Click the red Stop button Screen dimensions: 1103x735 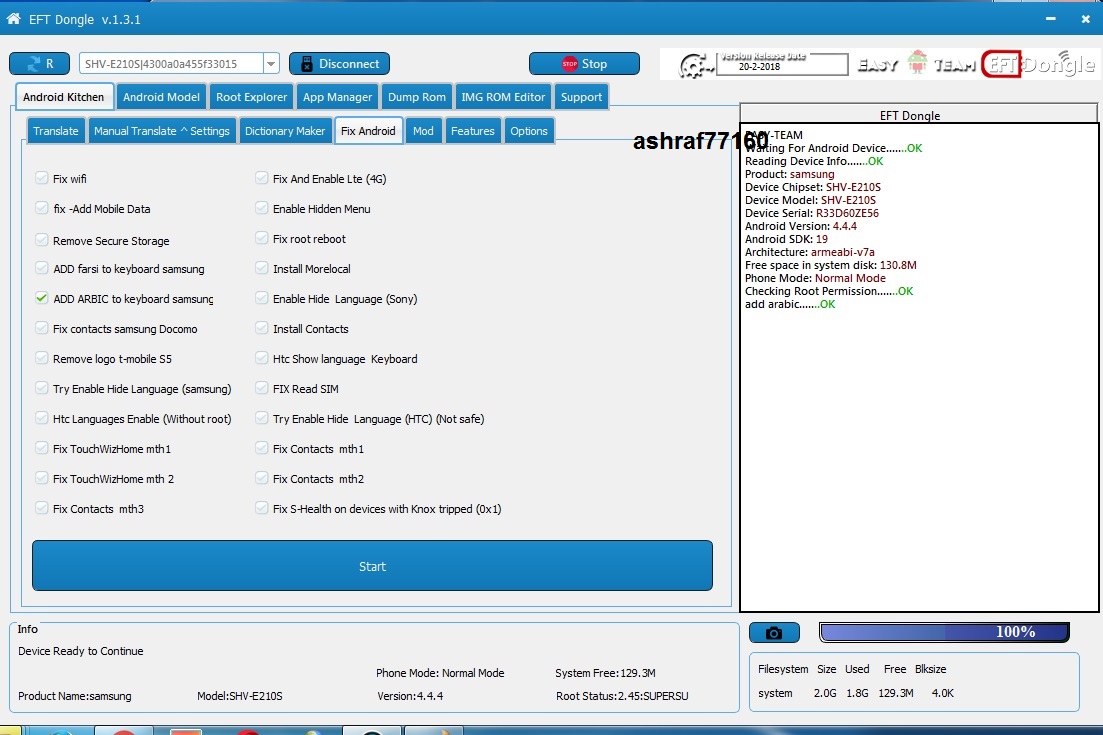pyautogui.click(x=584, y=63)
